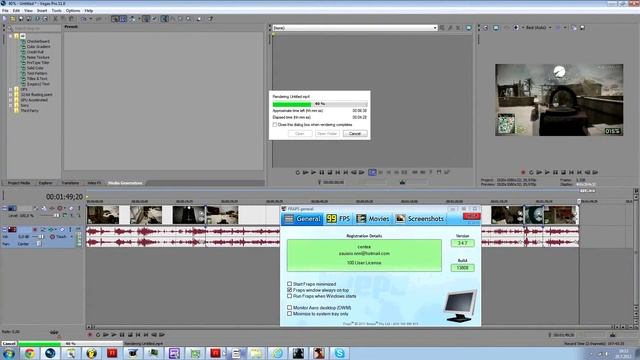Open the View menu
Image resolution: width=640 pixels, height=360 pixels.
pyautogui.click(x=29, y=11)
